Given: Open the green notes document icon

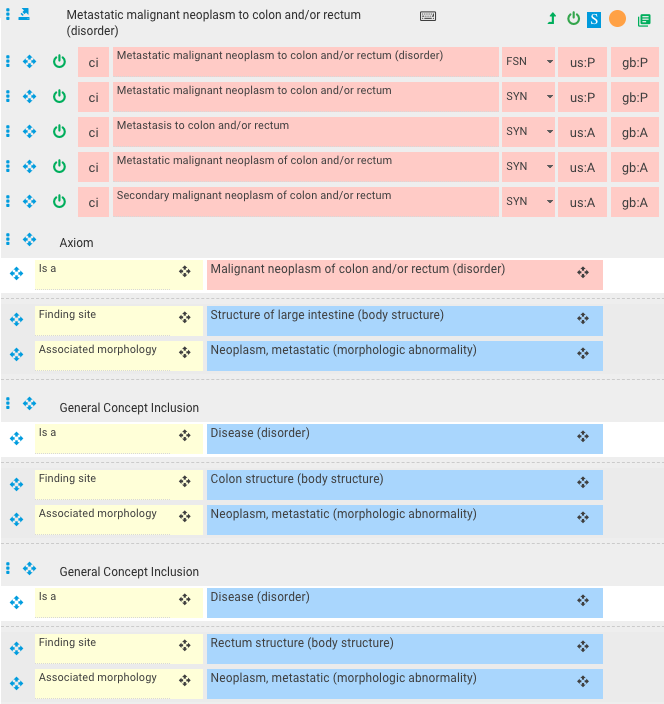Looking at the screenshot, I should click(644, 20).
